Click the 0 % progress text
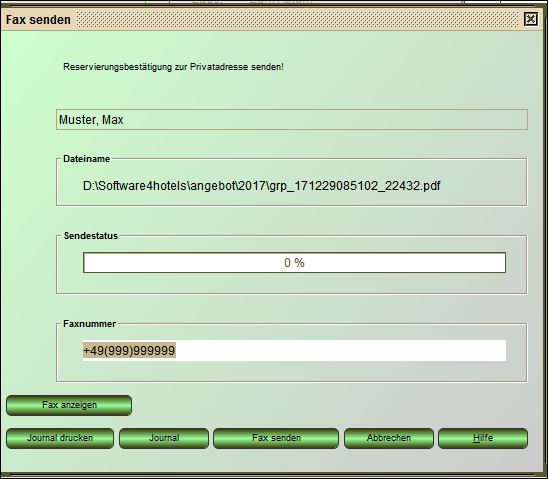 294,263
